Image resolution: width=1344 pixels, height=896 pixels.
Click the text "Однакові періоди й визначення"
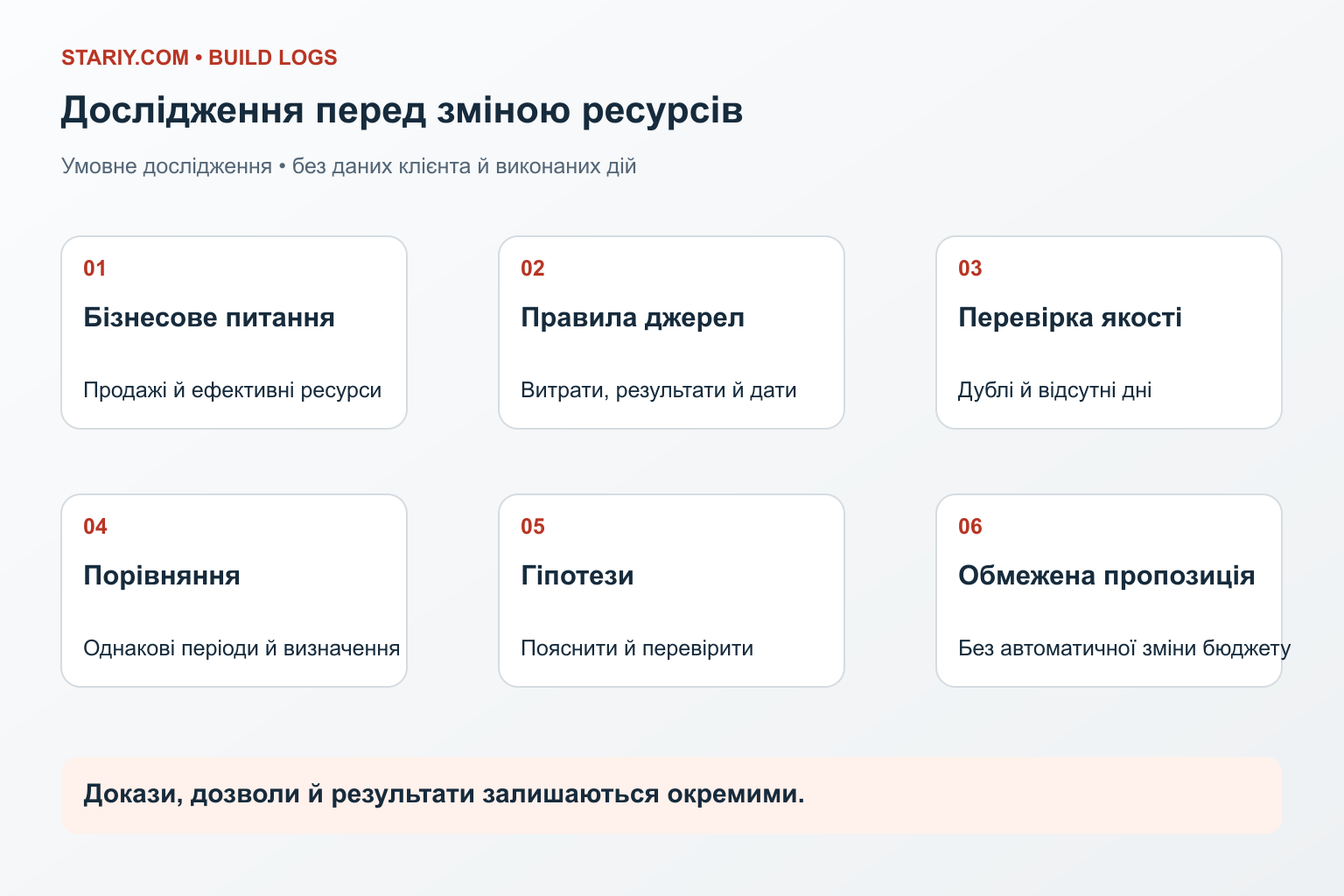(x=241, y=648)
